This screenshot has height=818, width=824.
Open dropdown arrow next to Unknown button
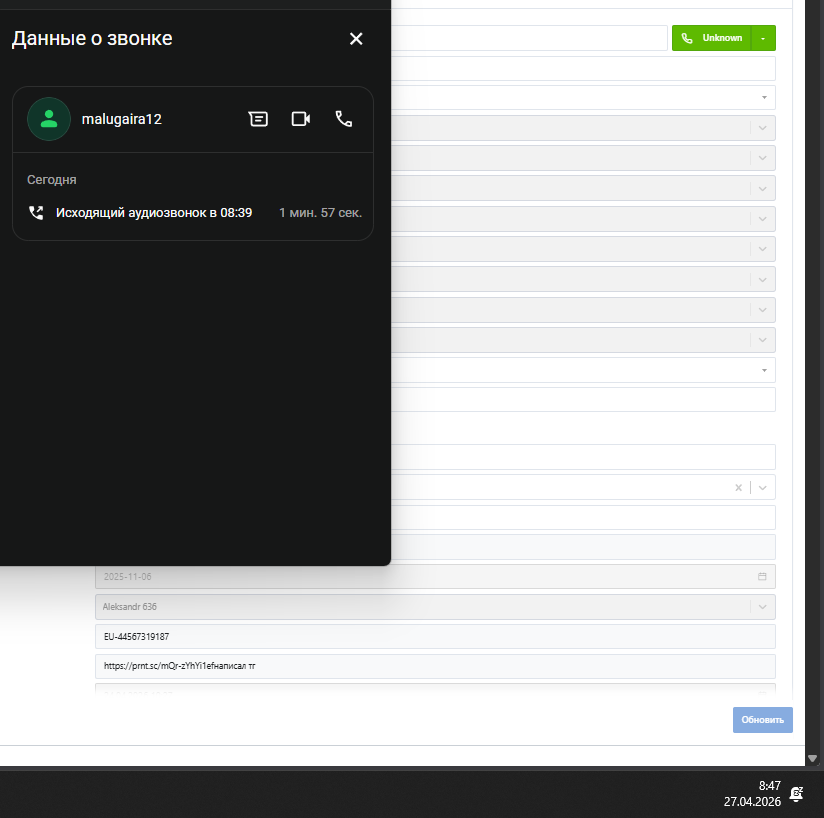764,38
